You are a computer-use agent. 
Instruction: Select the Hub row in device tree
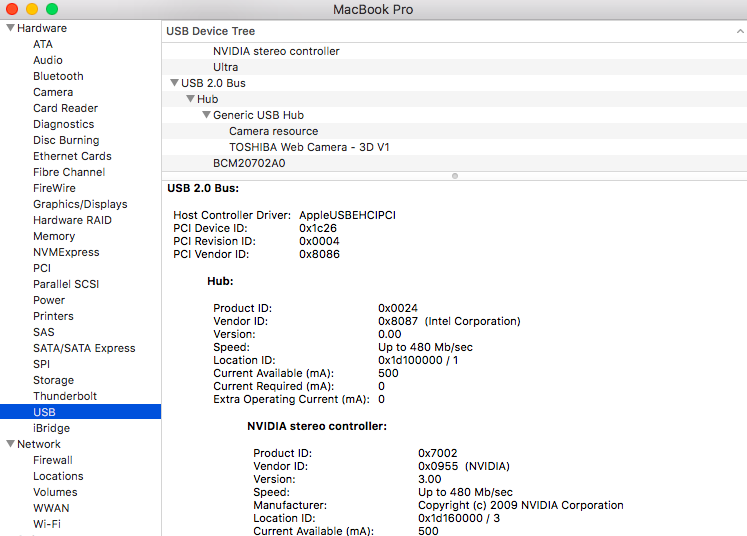coord(454,99)
